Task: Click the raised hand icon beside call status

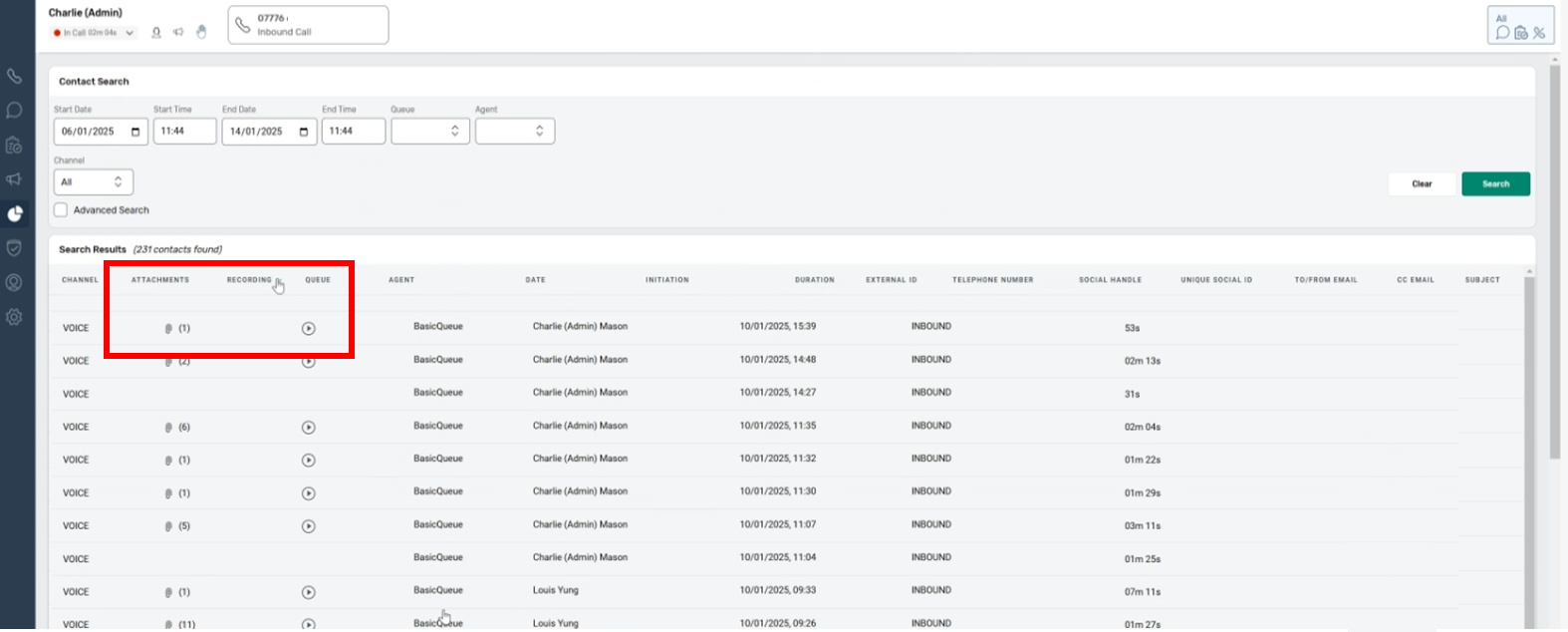Action: pos(201,32)
